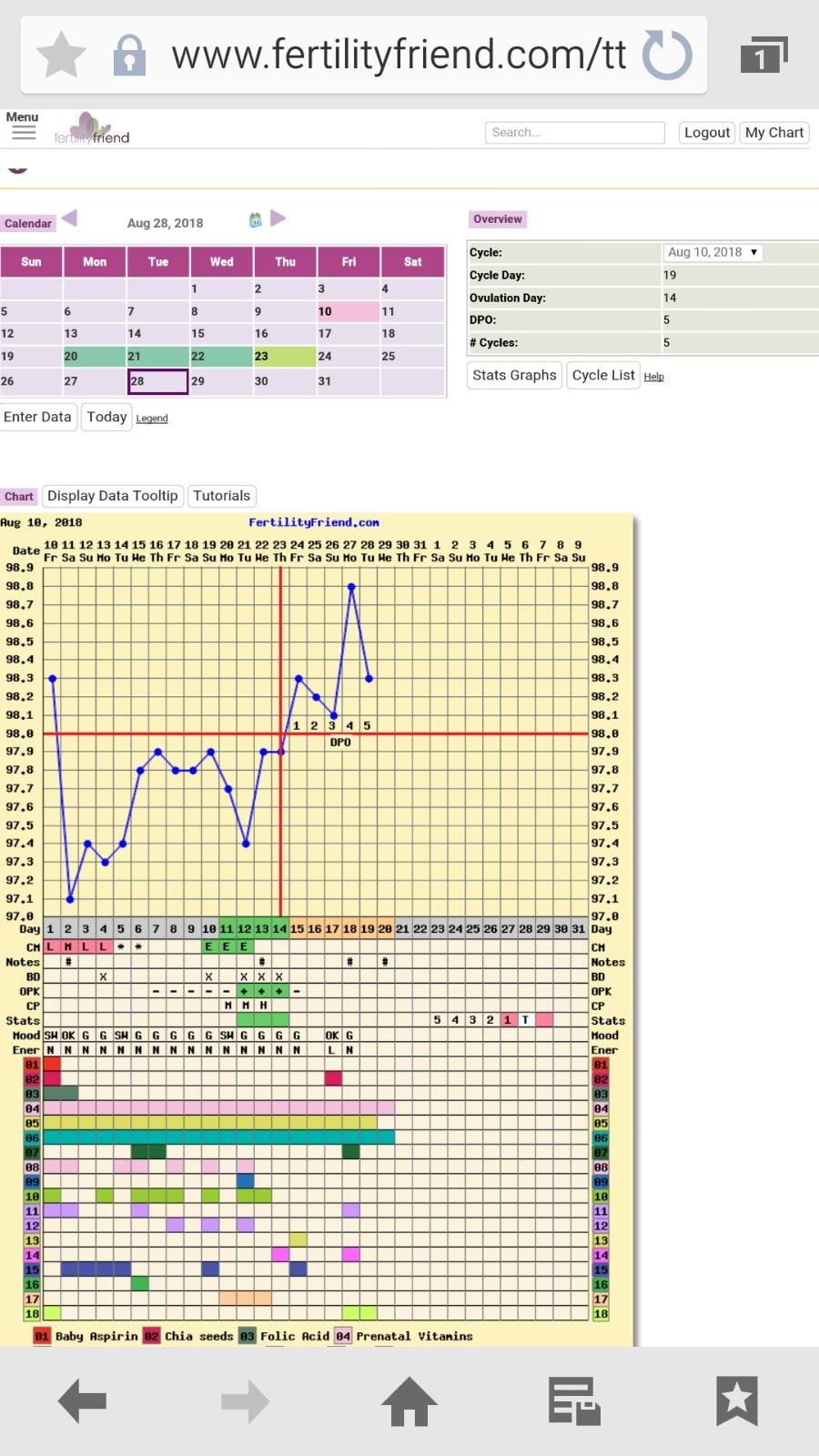Go to next month with right arrow
The image size is (819, 1456).
pyautogui.click(x=278, y=218)
